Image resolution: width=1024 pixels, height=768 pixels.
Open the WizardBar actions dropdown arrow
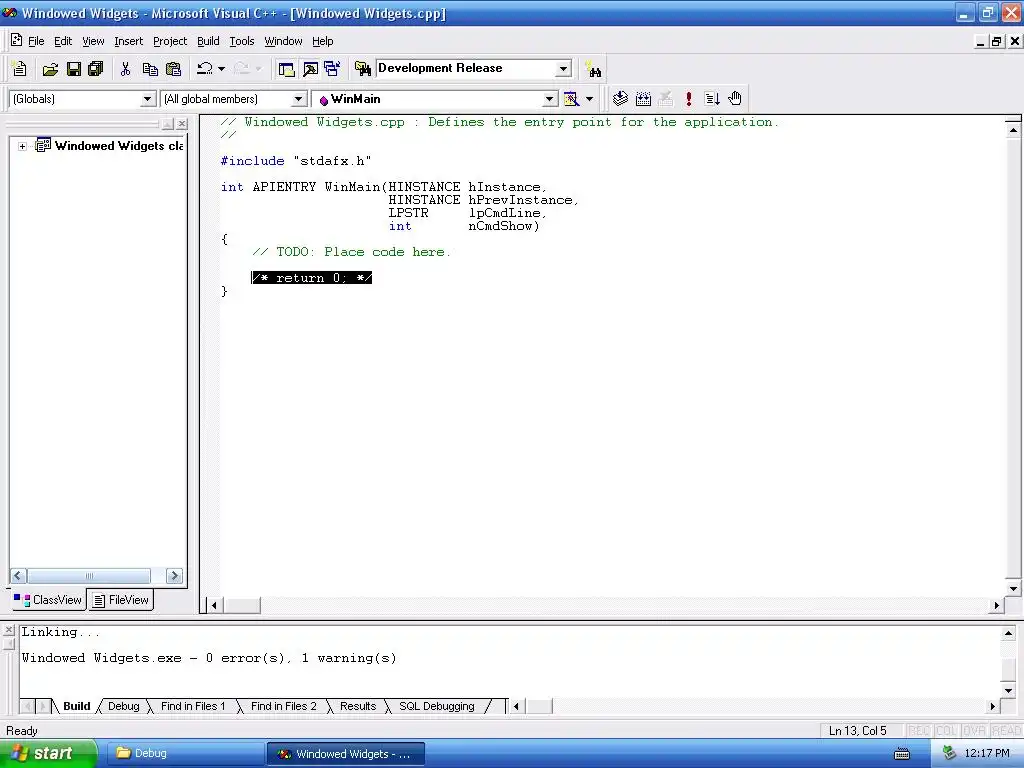[589, 99]
